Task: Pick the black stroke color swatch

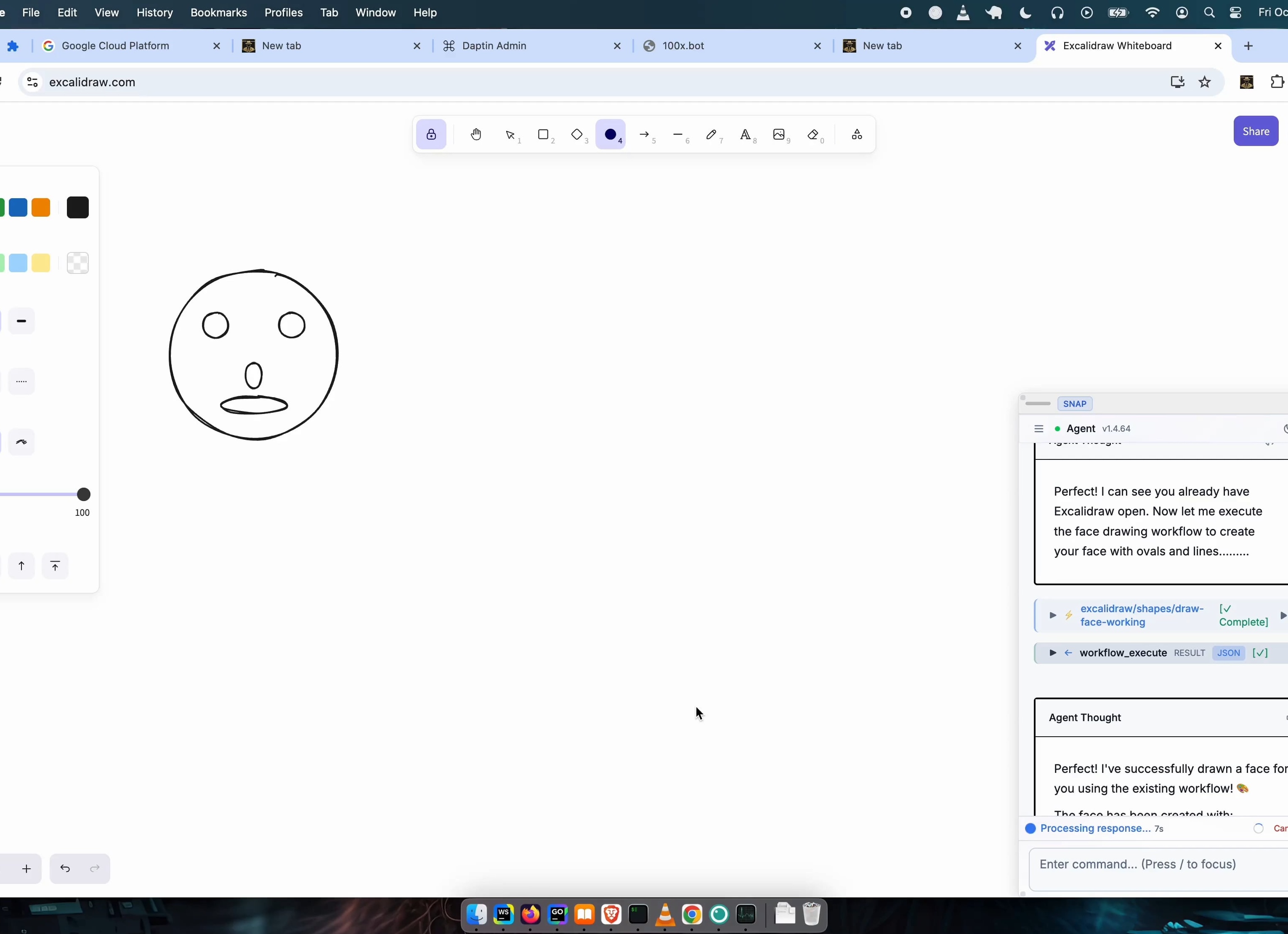Action: 78,208
